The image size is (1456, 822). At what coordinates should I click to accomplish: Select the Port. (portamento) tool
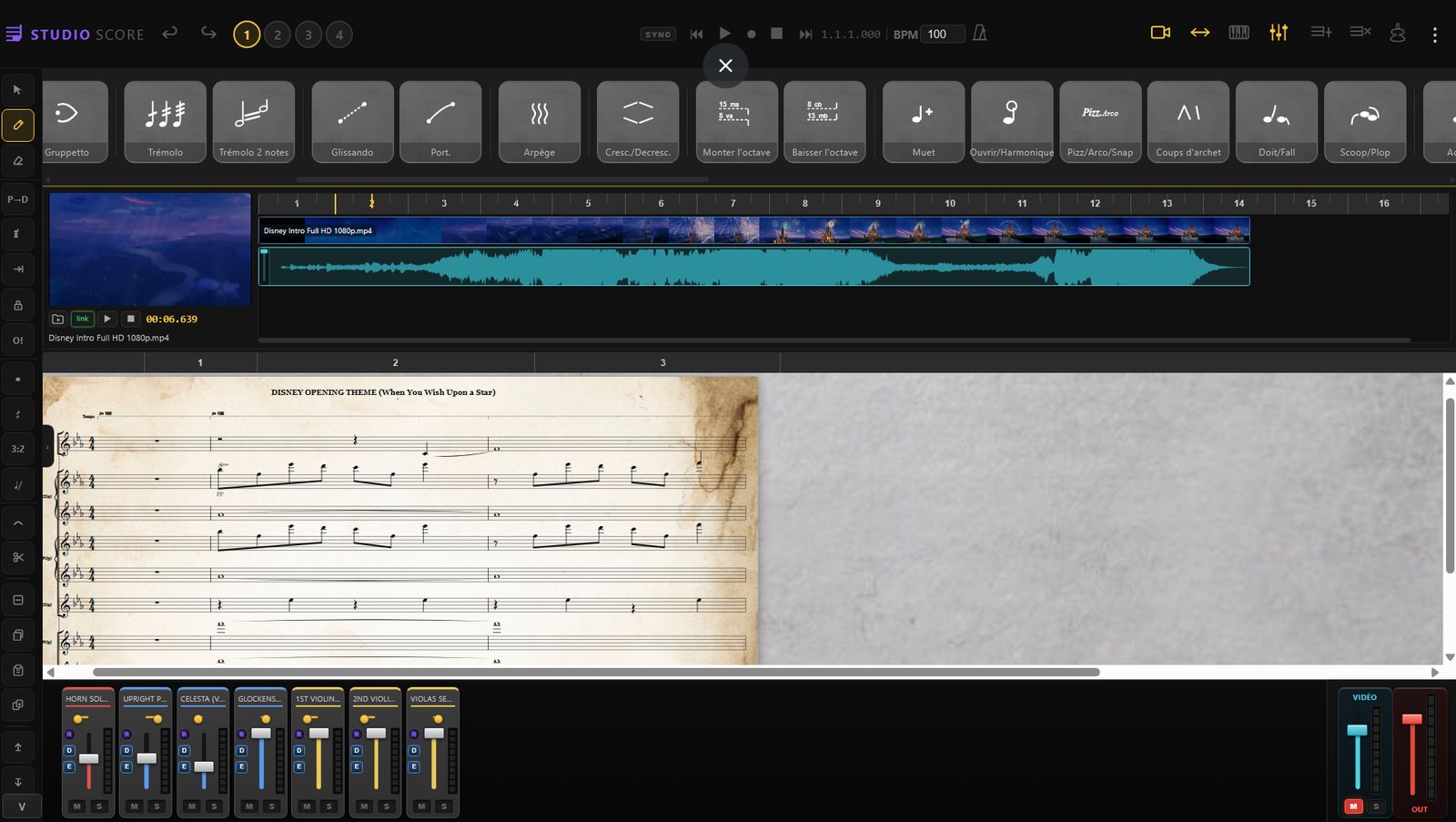tap(440, 122)
